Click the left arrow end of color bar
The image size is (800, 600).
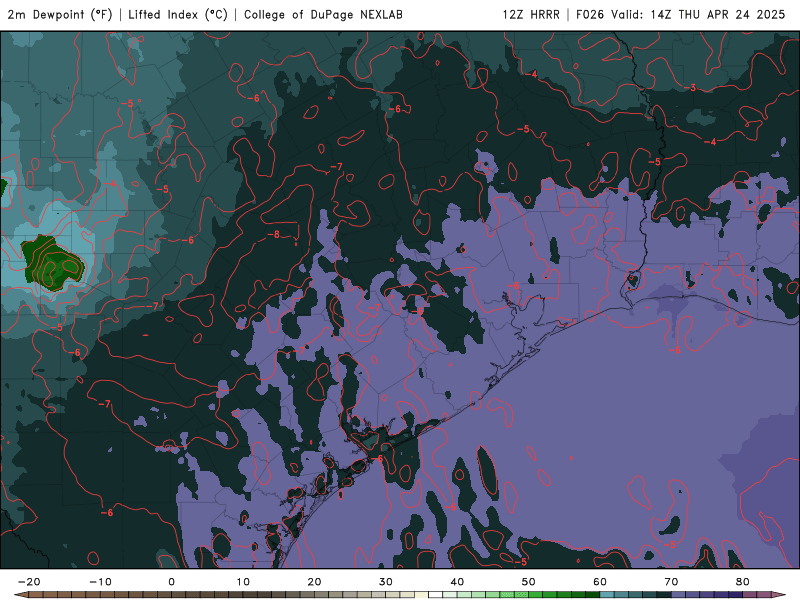(x=20, y=595)
